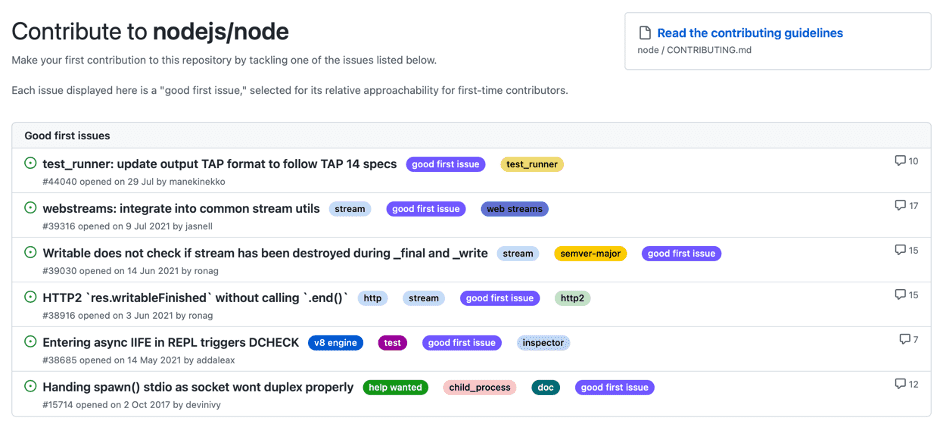Open issue about TAP 14 specs
This screenshot has width=941, height=427.
(x=219, y=164)
